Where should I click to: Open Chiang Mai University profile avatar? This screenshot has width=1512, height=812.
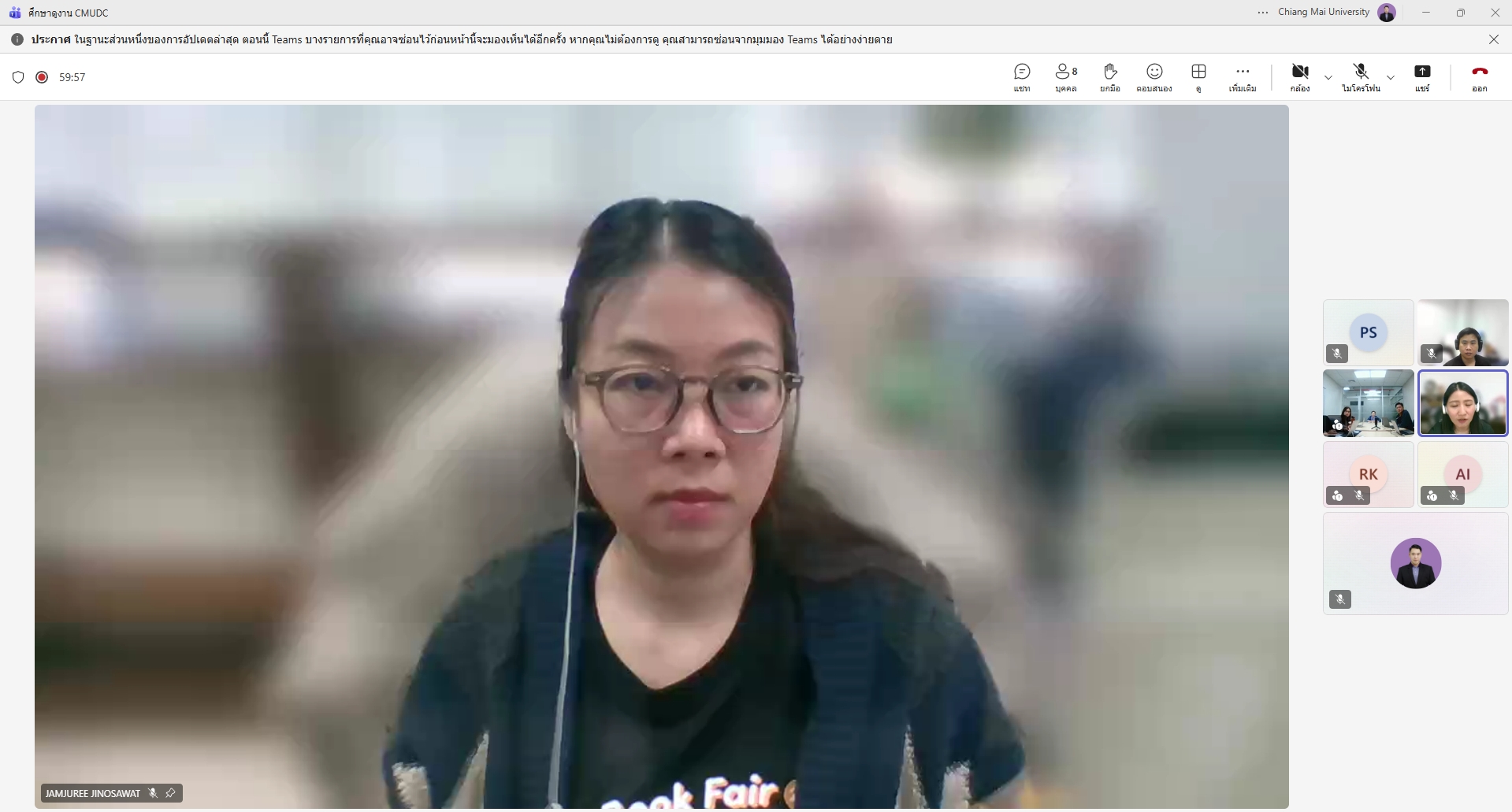click(x=1387, y=13)
